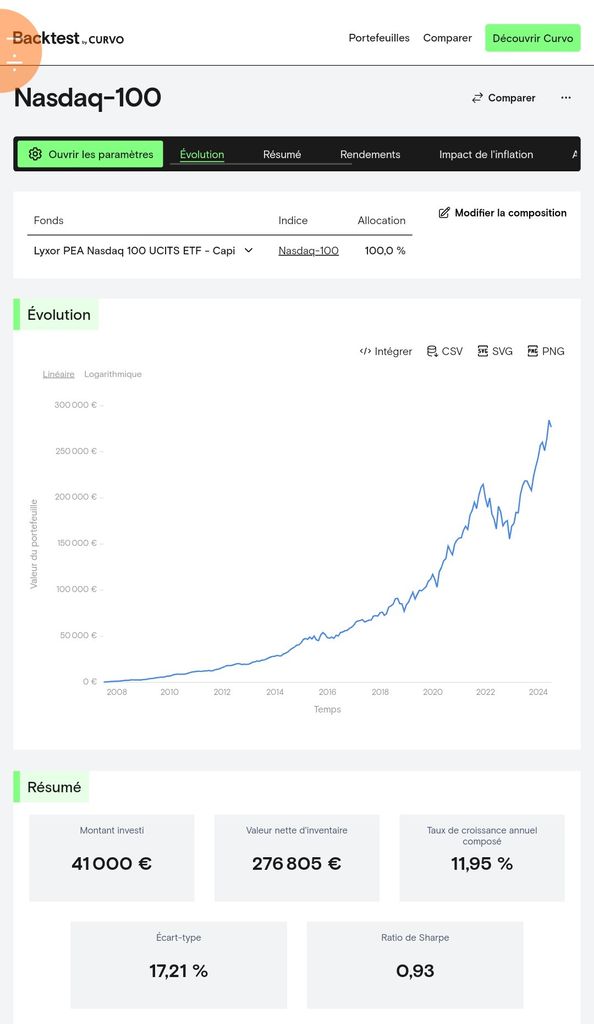Viewport: 594px width, 1024px height.
Task: Click the gear icon in Ouvrir les paramètres
Action: [35, 154]
